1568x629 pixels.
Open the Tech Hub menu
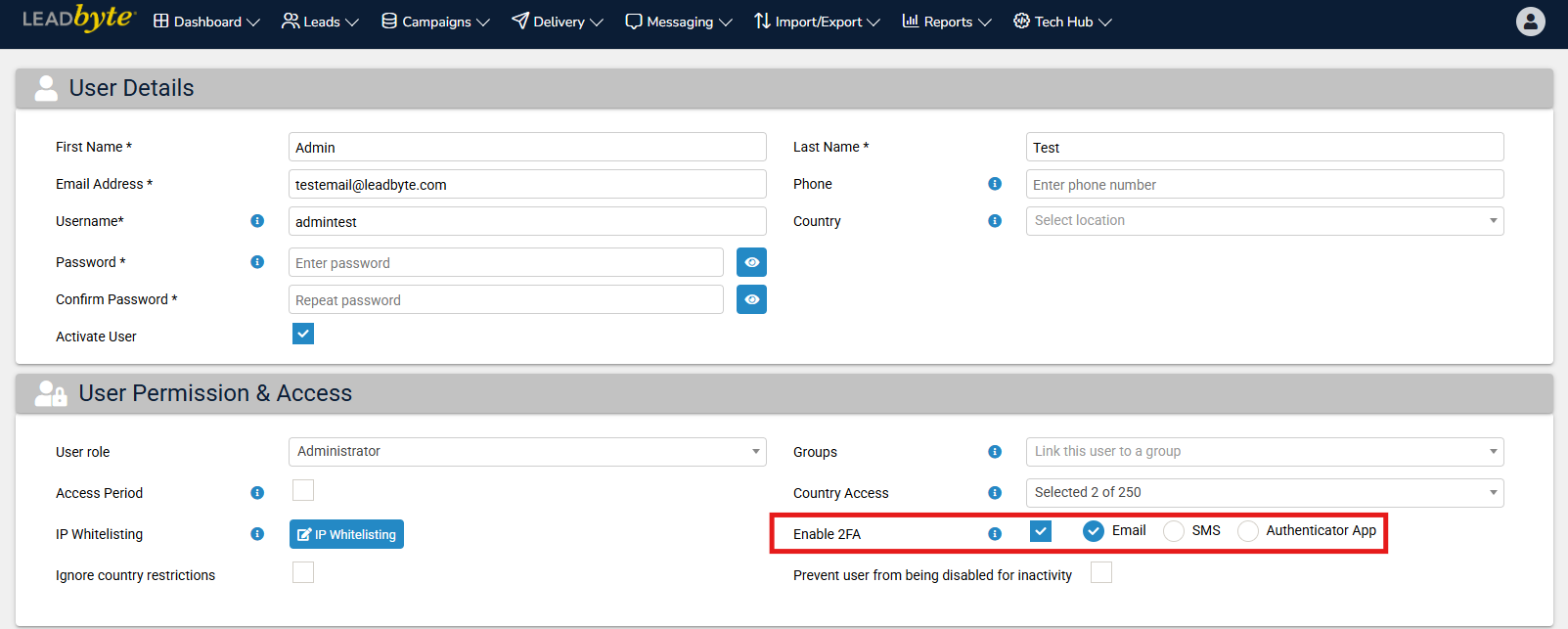[x=1062, y=22]
